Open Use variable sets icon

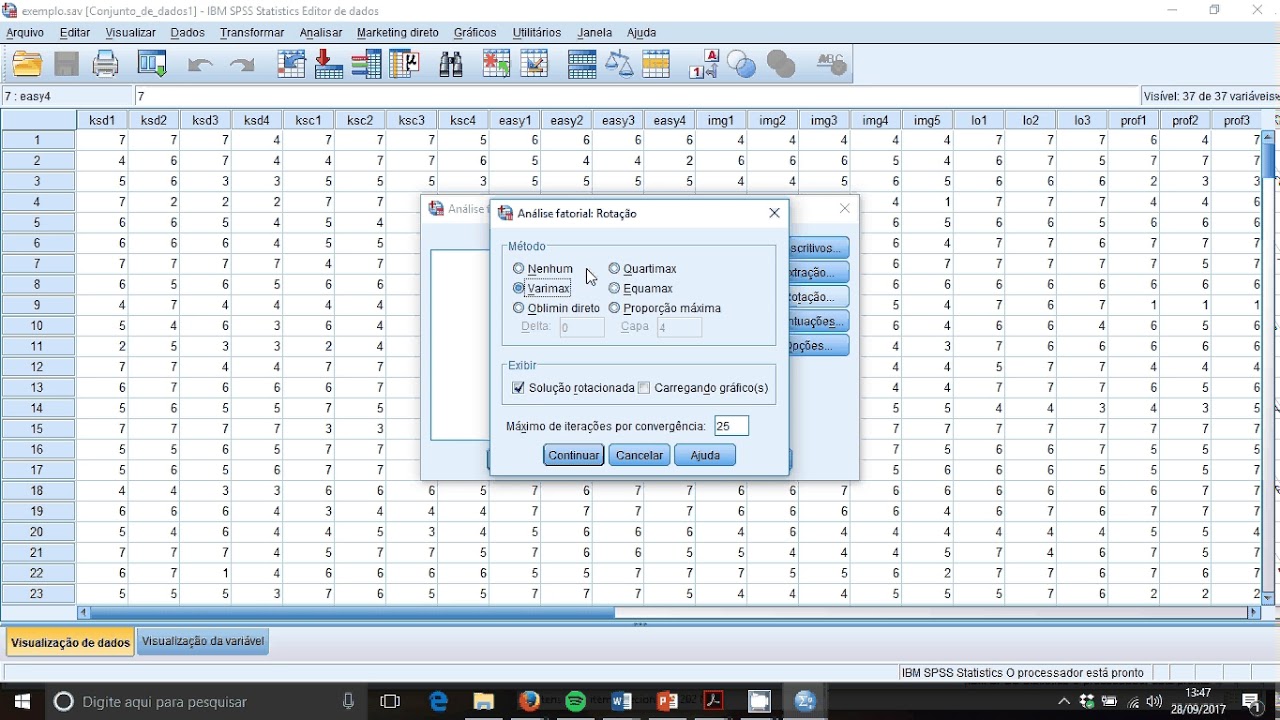point(742,65)
